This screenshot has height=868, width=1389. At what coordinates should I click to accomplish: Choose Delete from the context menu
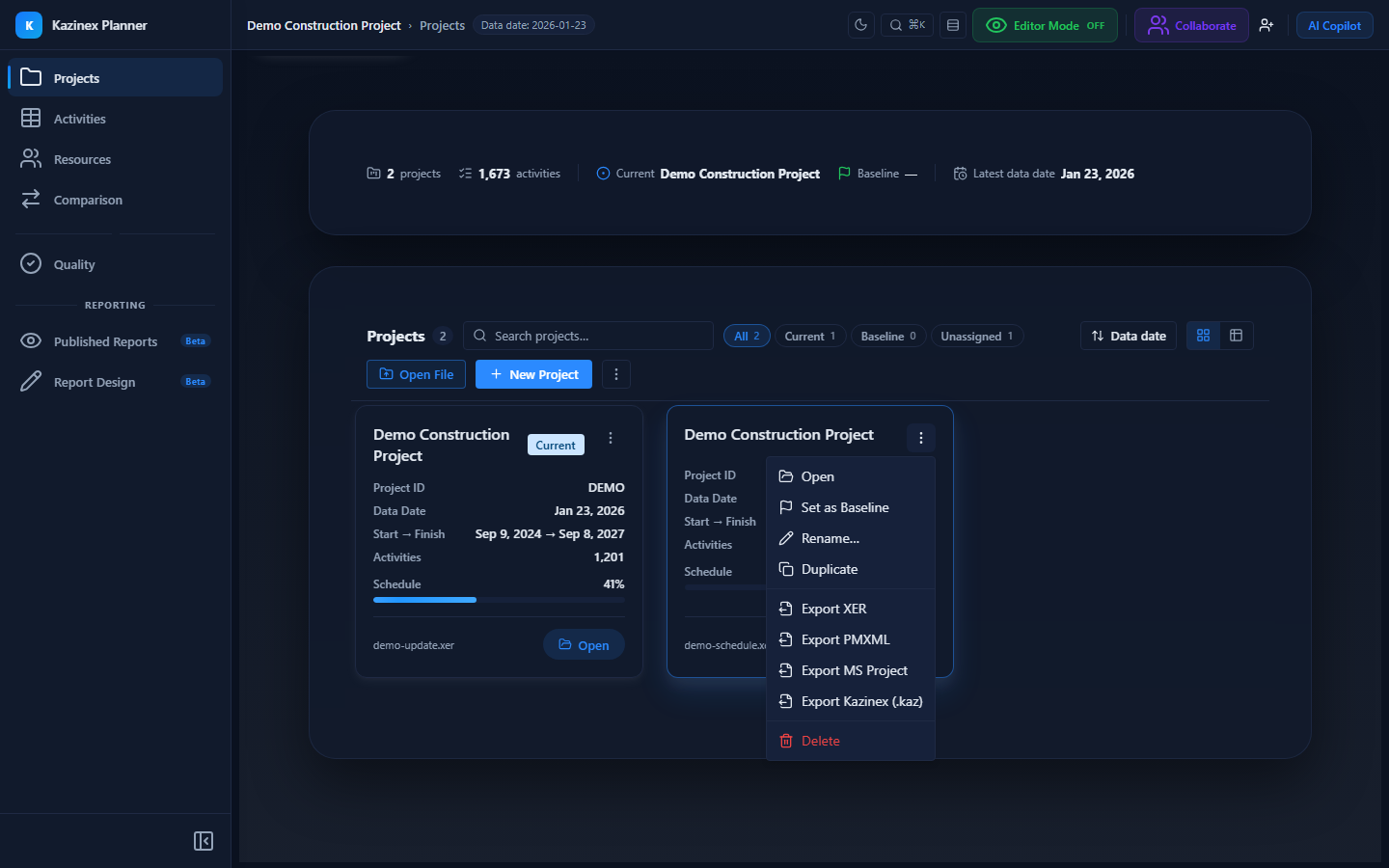[x=851, y=741]
